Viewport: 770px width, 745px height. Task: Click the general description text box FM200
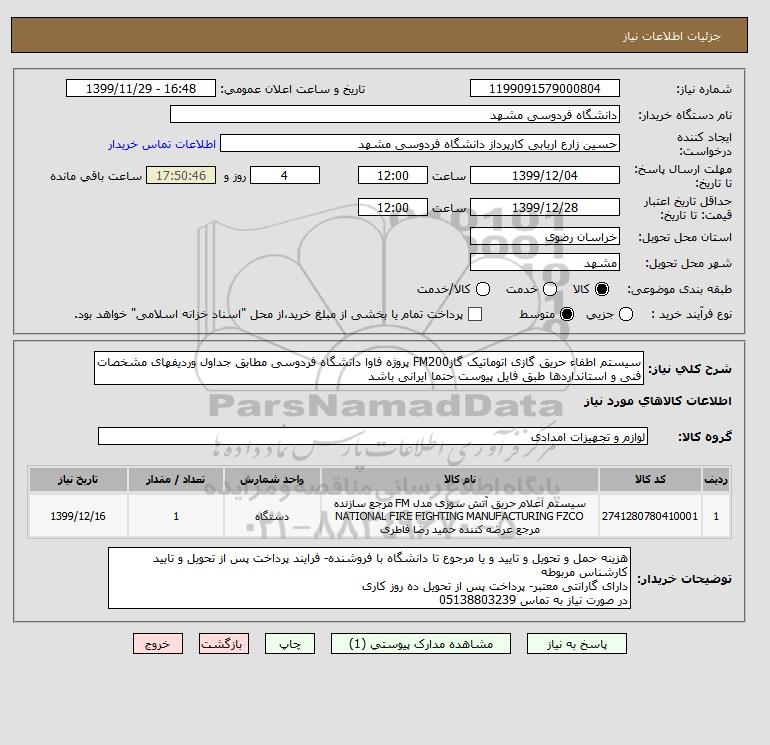coord(369,369)
